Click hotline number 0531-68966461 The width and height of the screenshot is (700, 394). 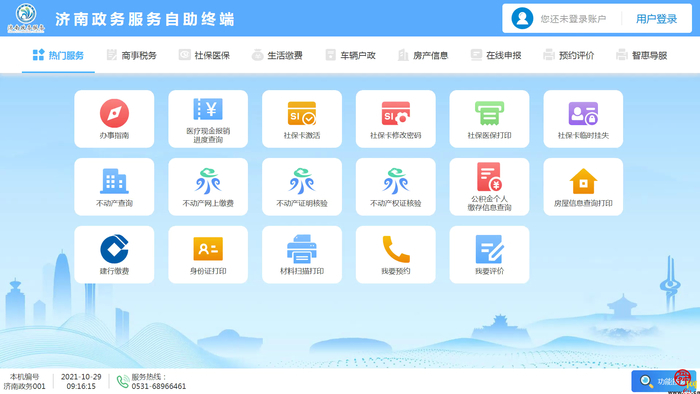click(x=158, y=386)
